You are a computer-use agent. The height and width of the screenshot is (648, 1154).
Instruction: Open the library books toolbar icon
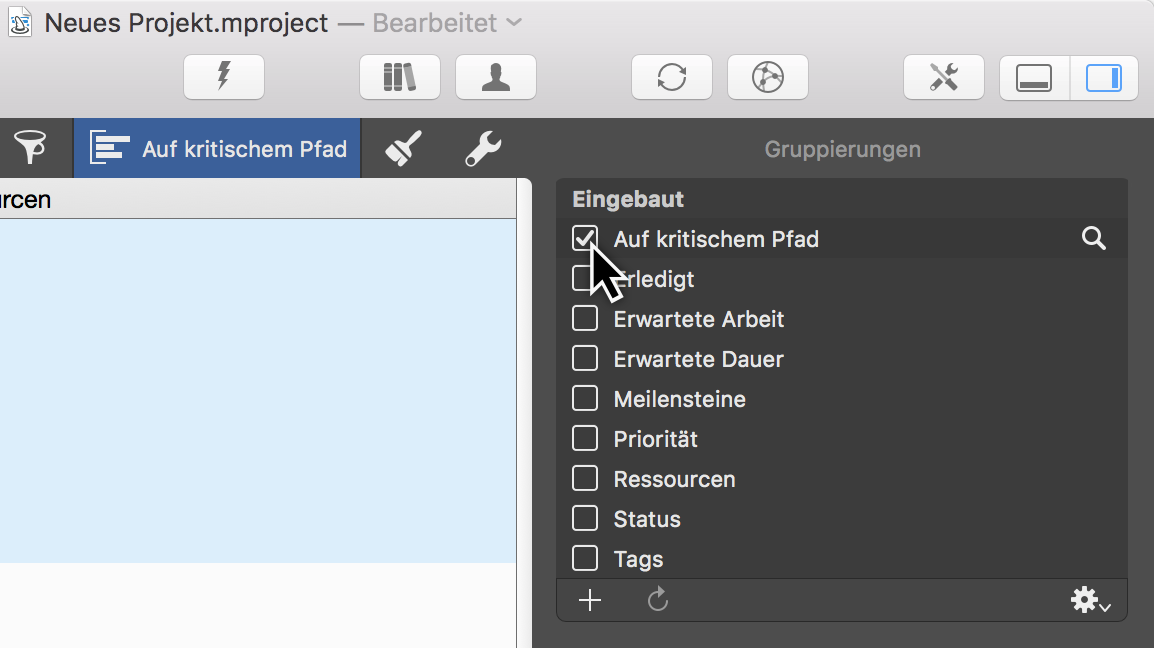coord(400,77)
